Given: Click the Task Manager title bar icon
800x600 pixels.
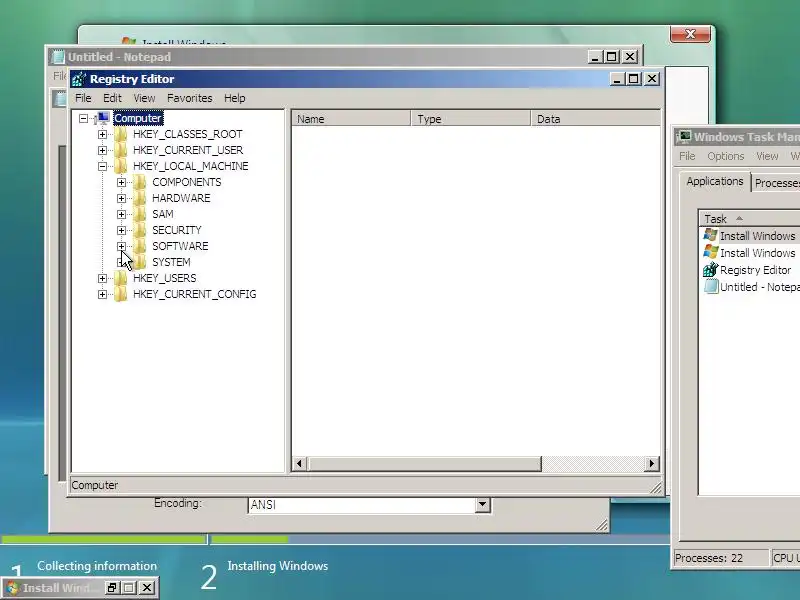Looking at the screenshot, I should click(684, 137).
